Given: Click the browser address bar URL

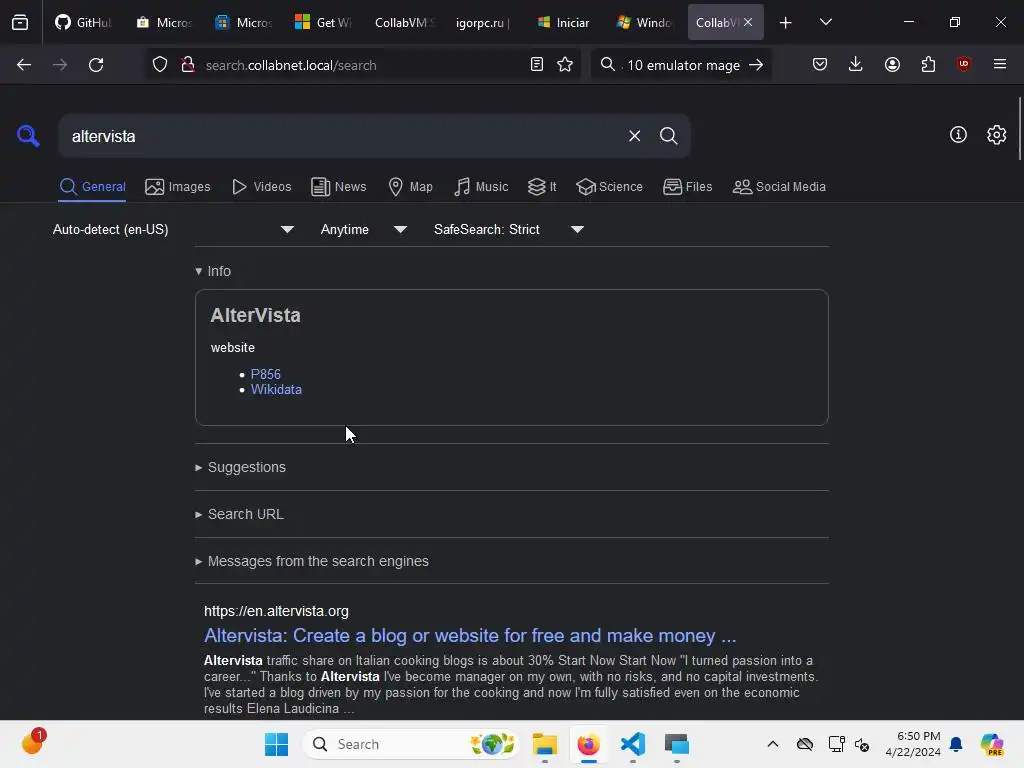Looking at the screenshot, I should click(291, 65).
